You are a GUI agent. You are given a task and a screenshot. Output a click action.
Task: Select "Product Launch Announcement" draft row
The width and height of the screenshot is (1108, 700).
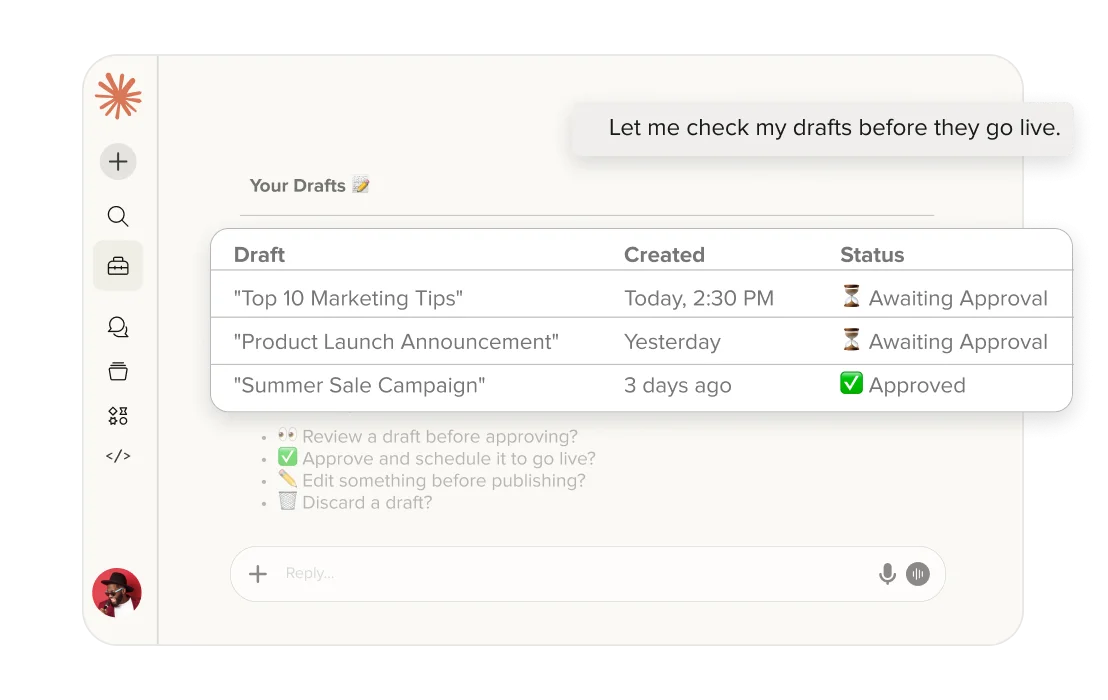point(396,342)
